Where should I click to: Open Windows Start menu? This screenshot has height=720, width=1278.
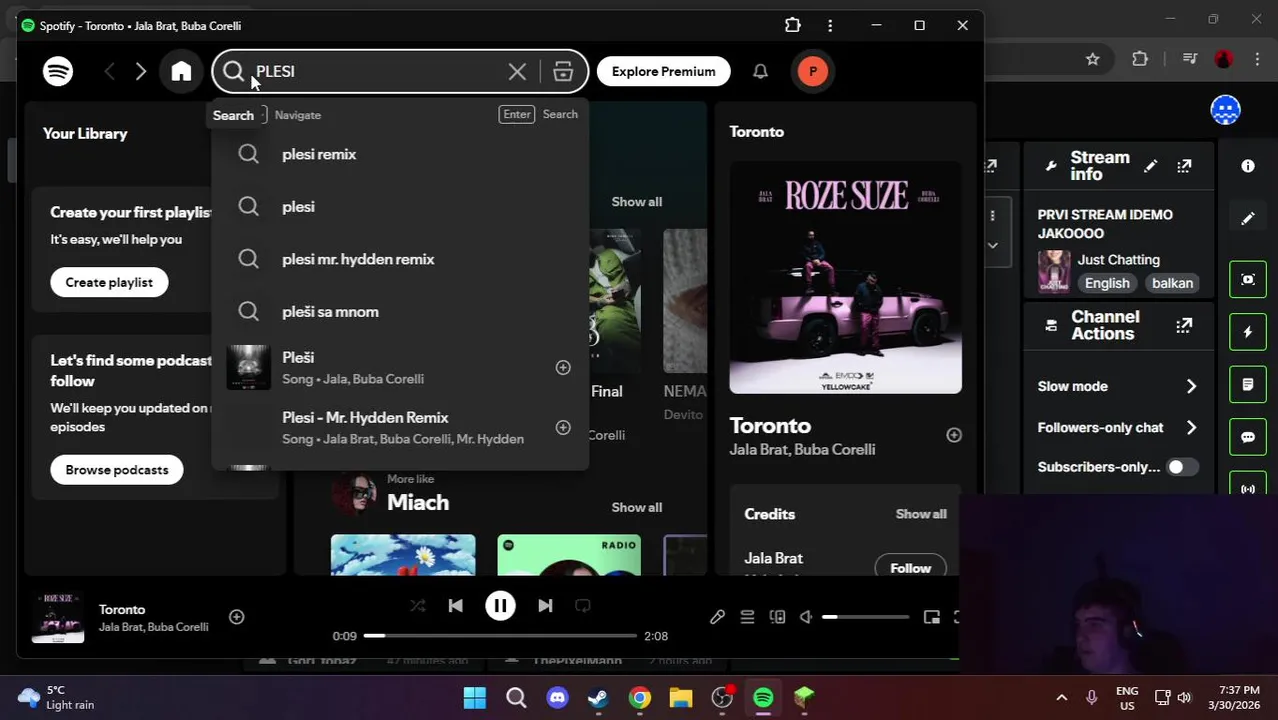click(474, 697)
